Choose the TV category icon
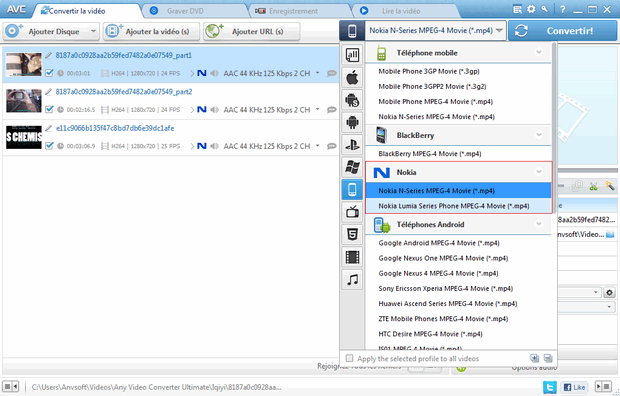The image size is (620, 396). tap(352, 212)
